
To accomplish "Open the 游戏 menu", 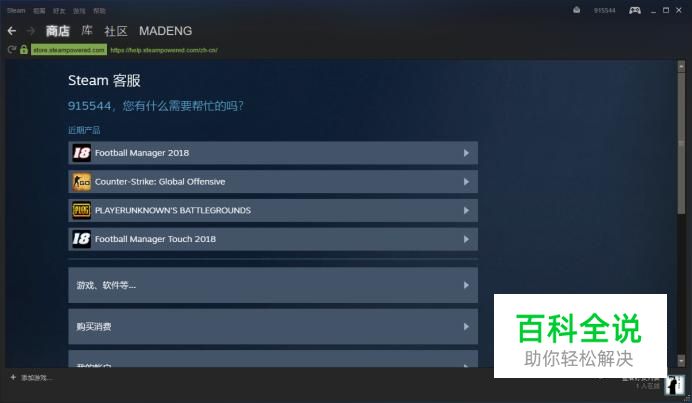I will (79, 11).
